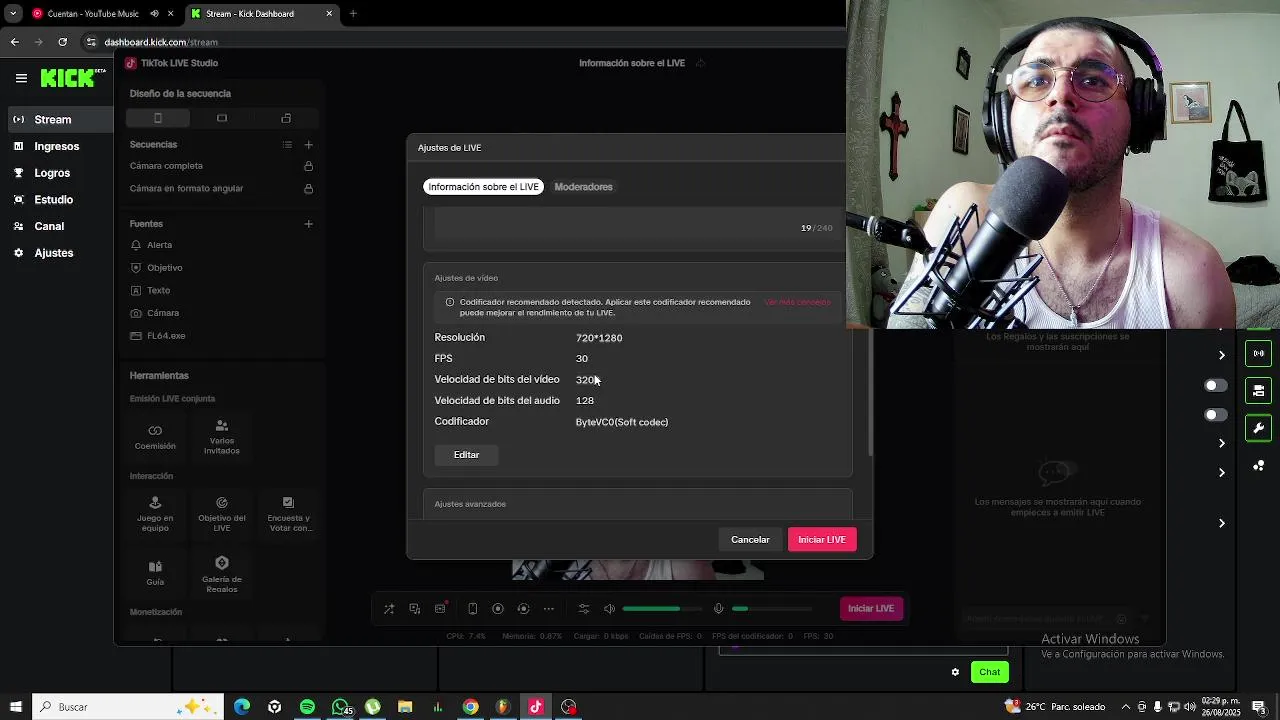The image size is (1280, 720).
Task: Open Ingresos in the Kick sidebar
Action: point(57,146)
